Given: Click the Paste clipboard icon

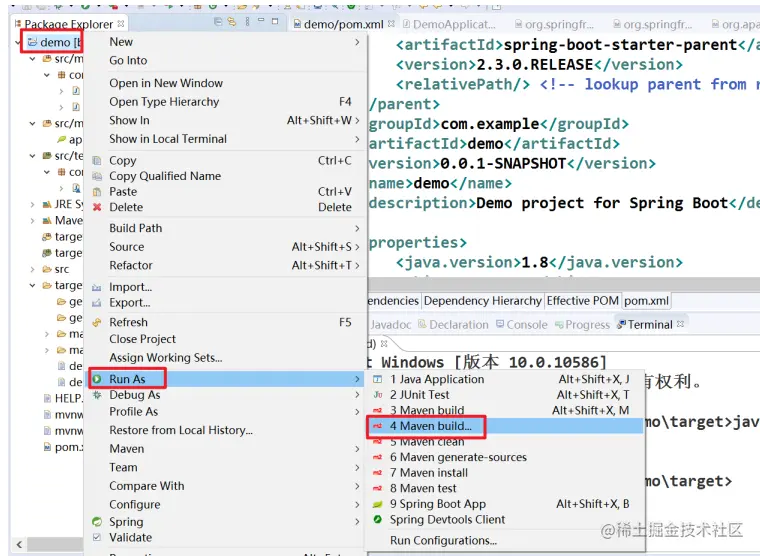Looking at the screenshot, I should (97, 192).
